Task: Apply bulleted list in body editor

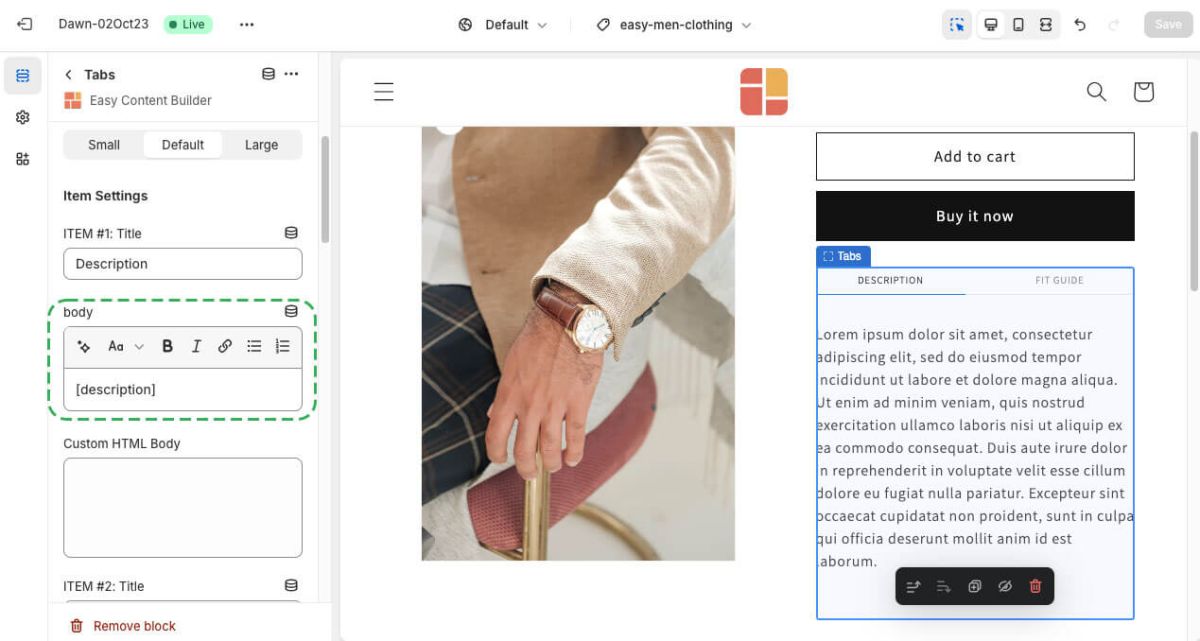Action: 254,346
